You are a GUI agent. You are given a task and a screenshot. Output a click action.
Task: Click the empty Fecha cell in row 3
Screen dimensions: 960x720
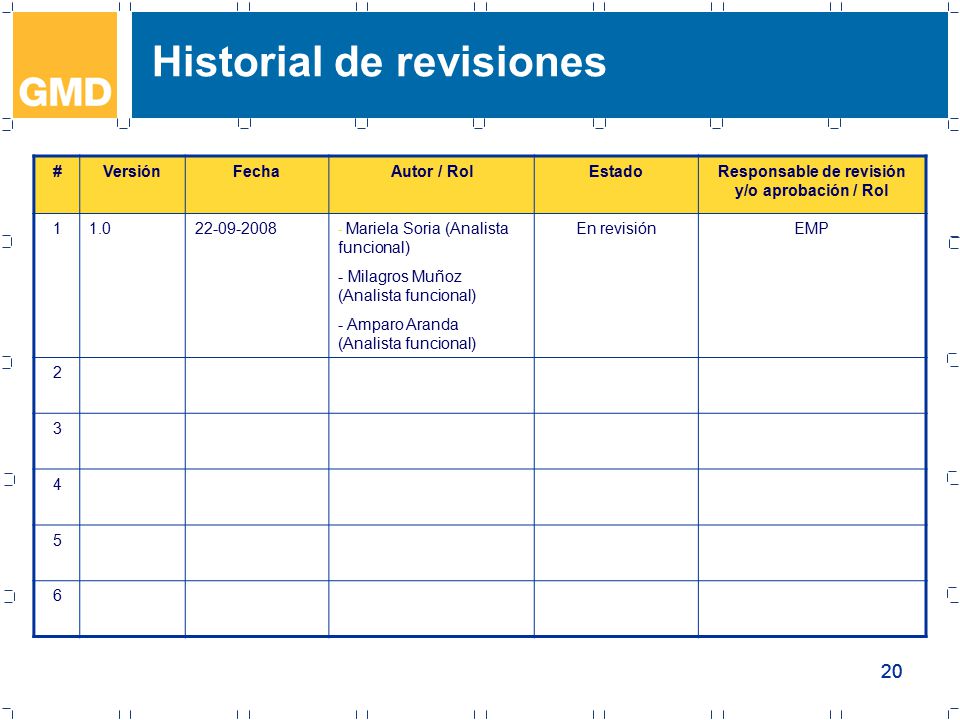[x=257, y=441]
